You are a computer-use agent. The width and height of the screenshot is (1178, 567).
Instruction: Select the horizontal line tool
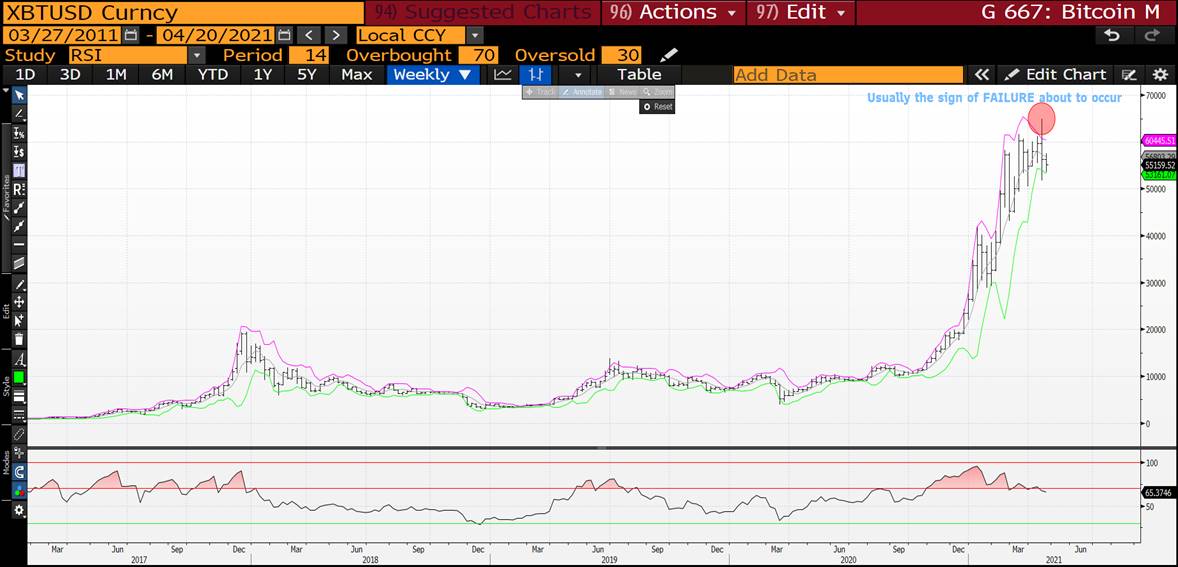20,245
